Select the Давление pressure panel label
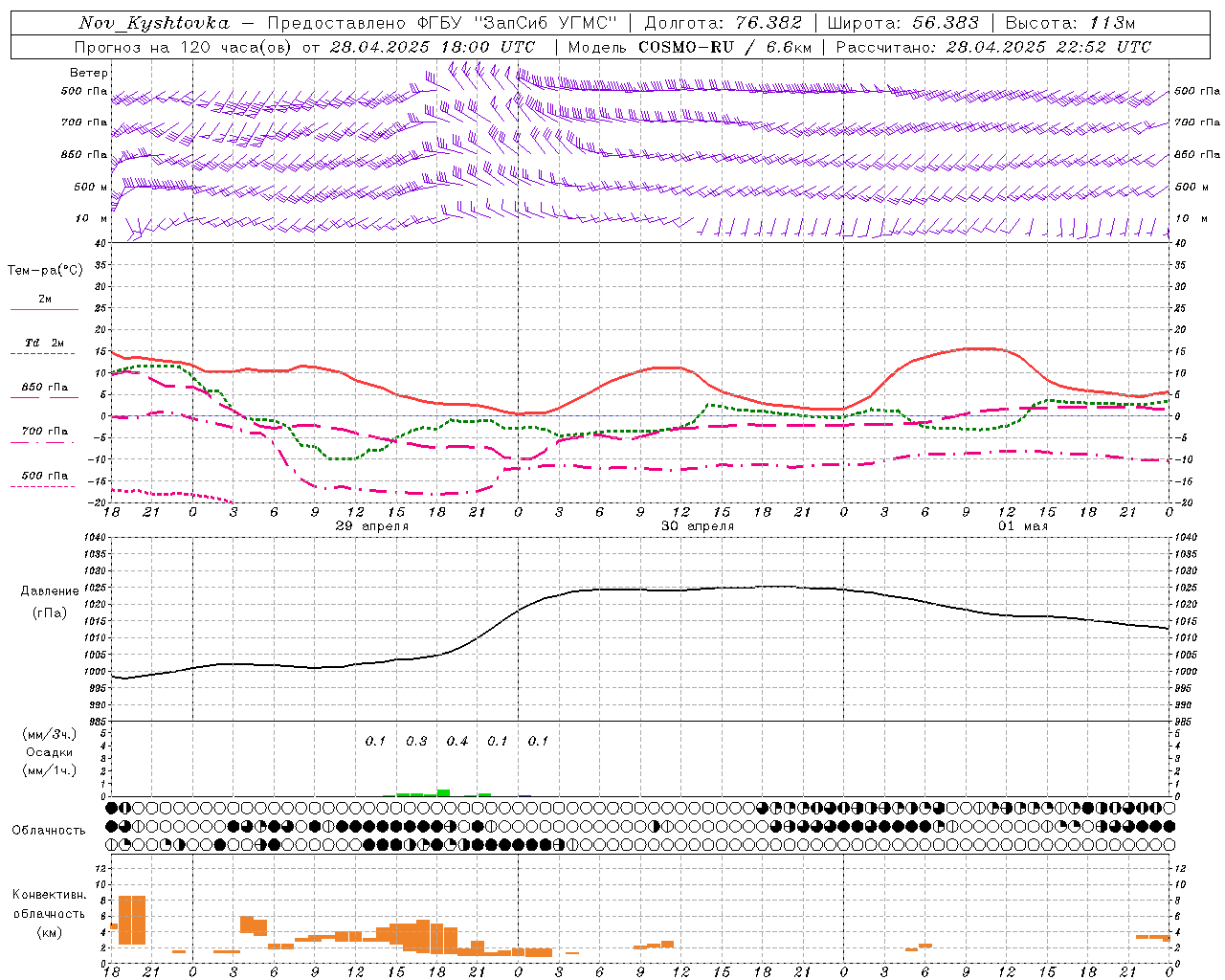This screenshot has width=1225, height=980. pyautogui.click(x=50, y=591)
